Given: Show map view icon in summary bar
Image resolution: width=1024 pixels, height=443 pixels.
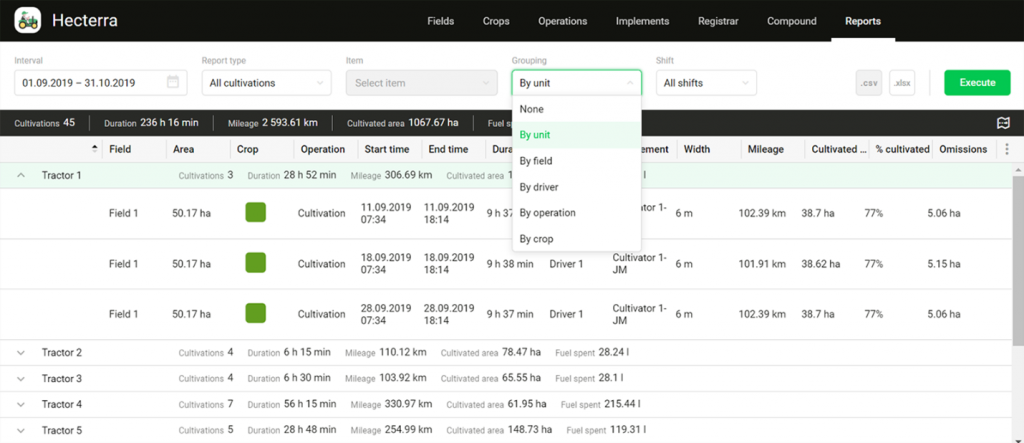Looking at the screenshot, I should coord(1003,123).
